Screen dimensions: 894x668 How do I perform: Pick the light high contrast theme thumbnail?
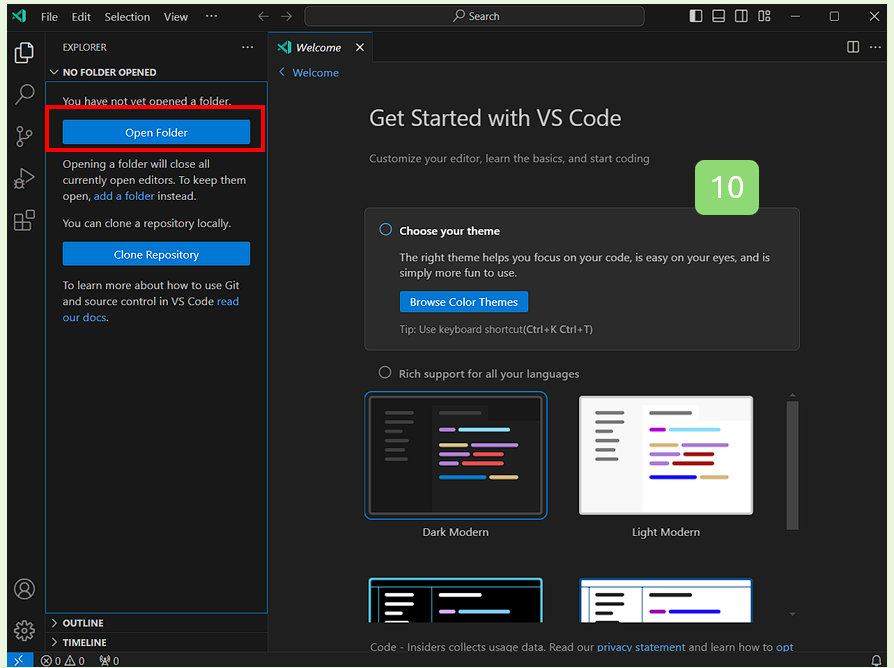(666, 600)
